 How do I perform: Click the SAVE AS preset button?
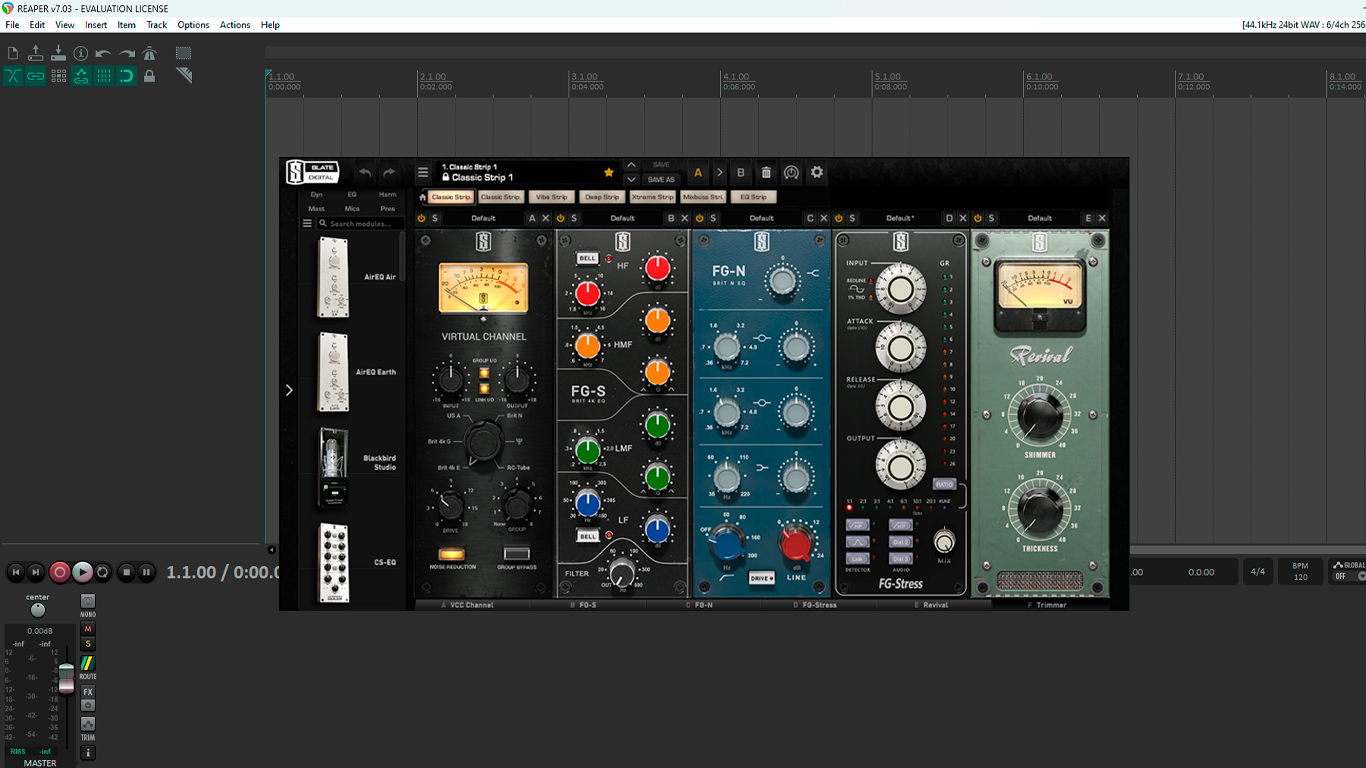coord(661,180)
